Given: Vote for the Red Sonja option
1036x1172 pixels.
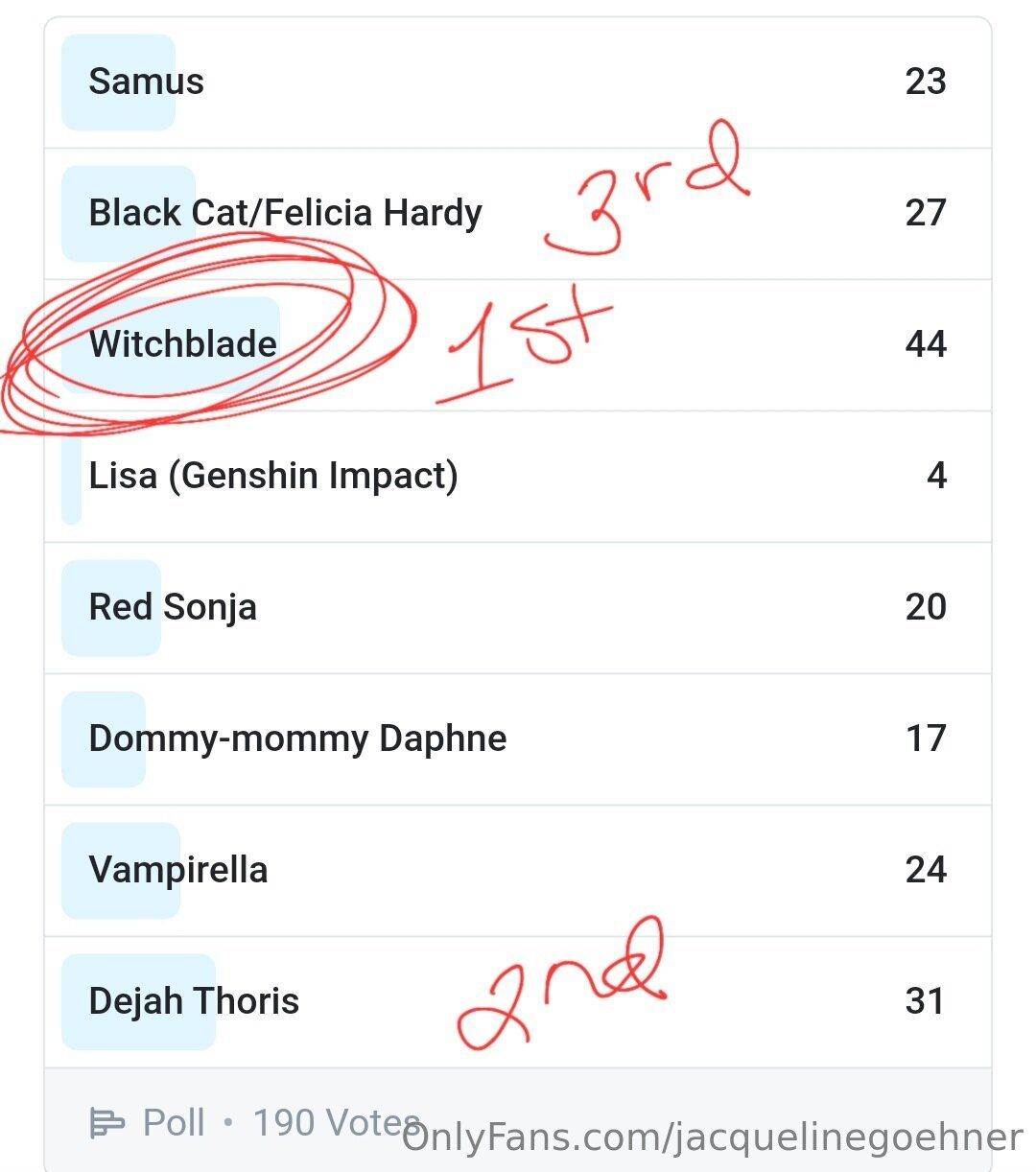Looking at the screenshot, I should click(173, 607).
